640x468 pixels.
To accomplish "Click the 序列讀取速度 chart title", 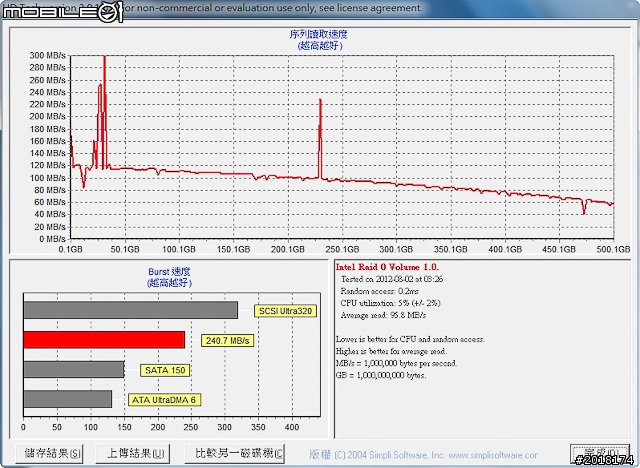I will pyautogui.click(x=319, y=34).
